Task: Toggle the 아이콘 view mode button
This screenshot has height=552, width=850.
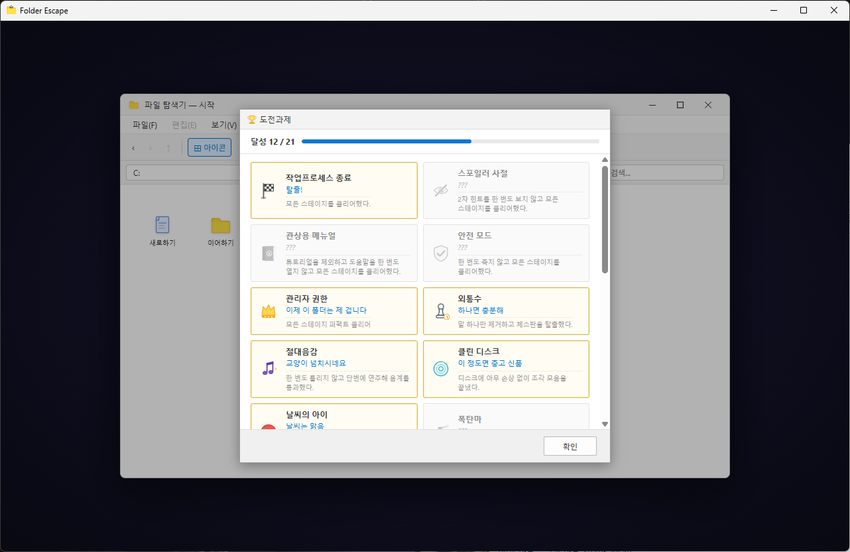Action: pyautogui.click(x=209, y=147)
